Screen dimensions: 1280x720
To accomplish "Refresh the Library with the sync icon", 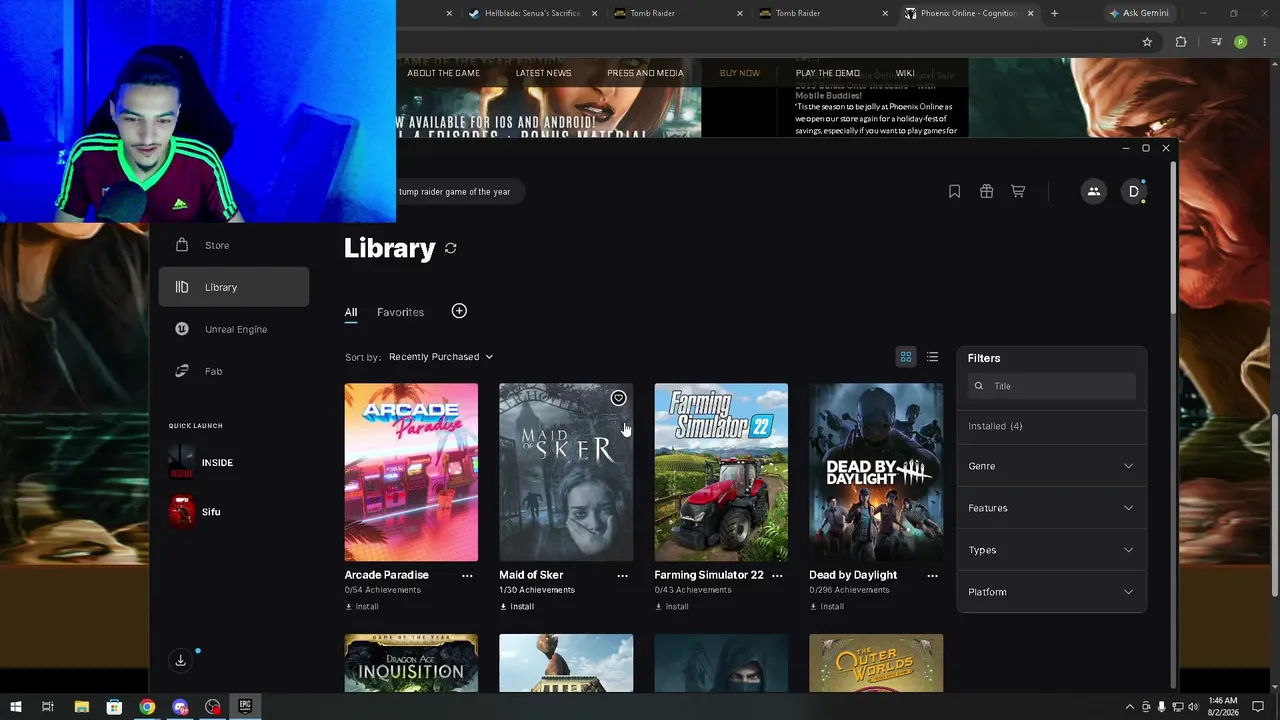I will [x=451, y=248].
